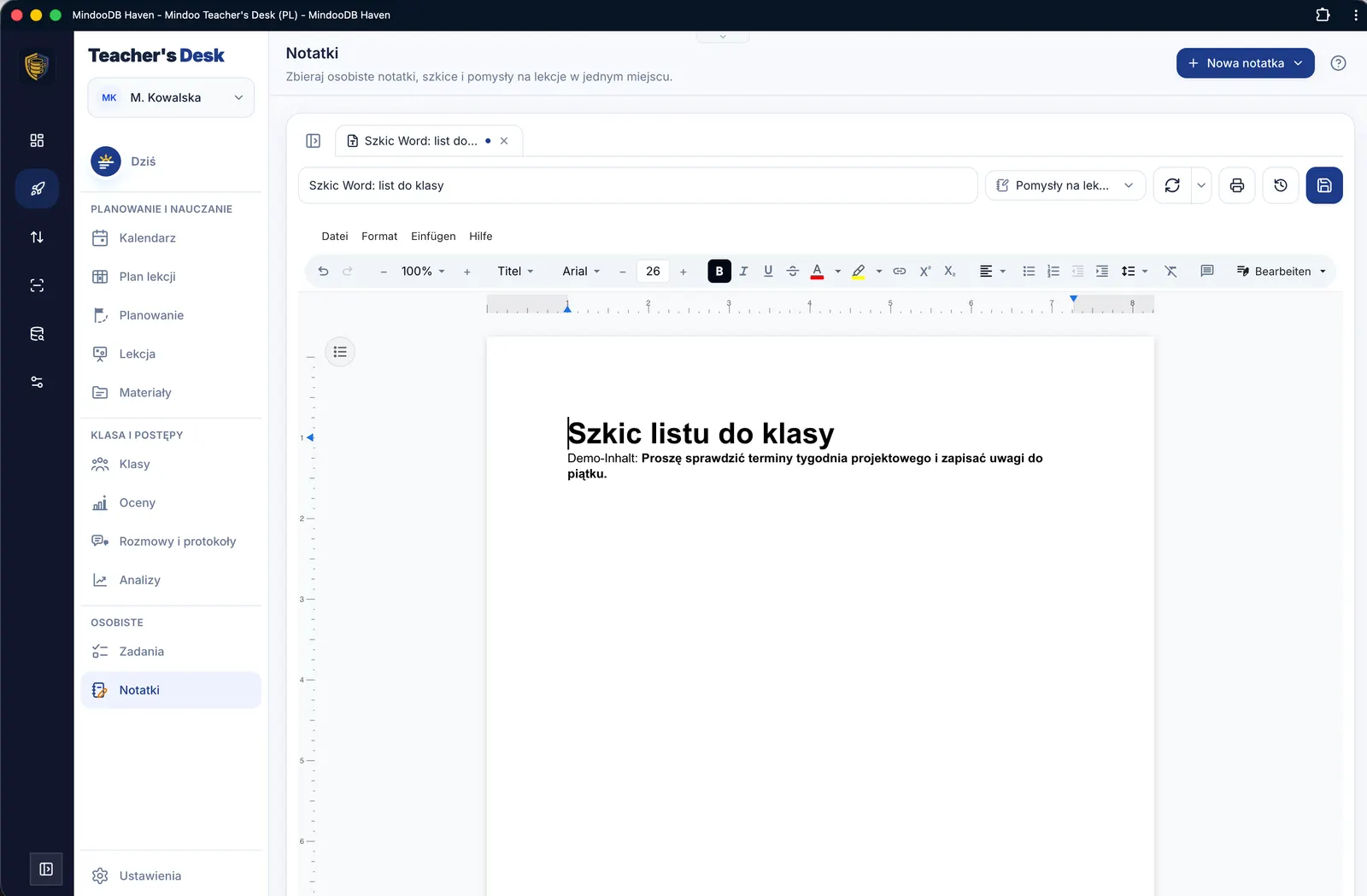Show the document outline

tap(340, 352)
